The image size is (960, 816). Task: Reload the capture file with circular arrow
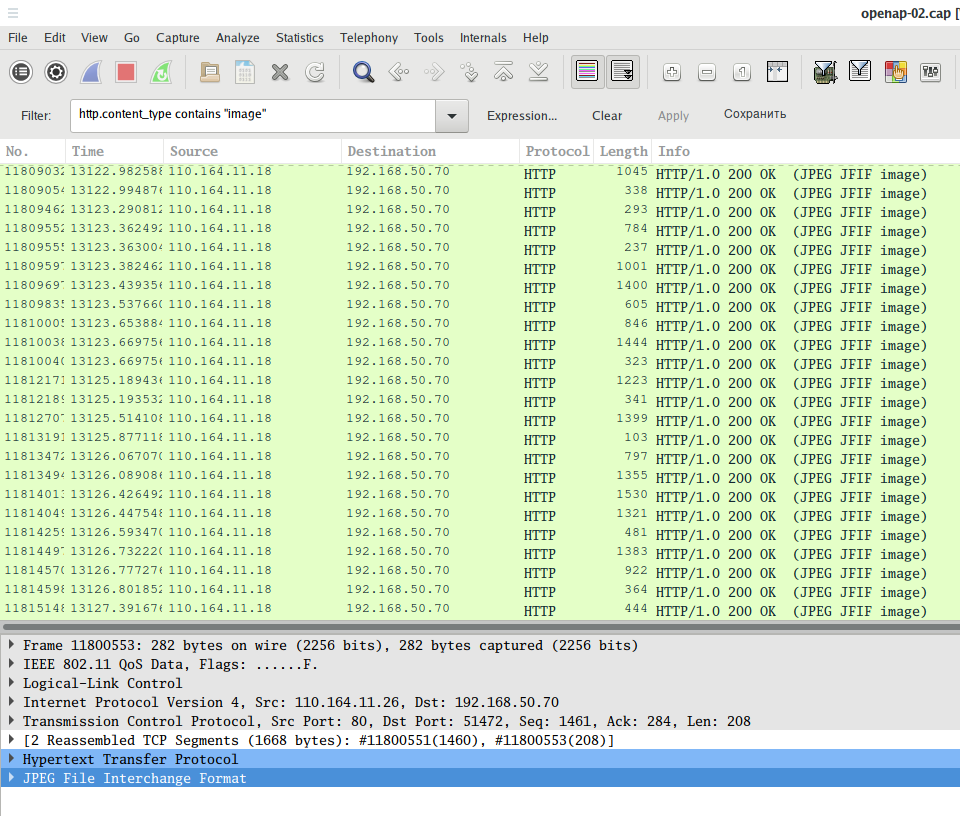tap(315, 72)
